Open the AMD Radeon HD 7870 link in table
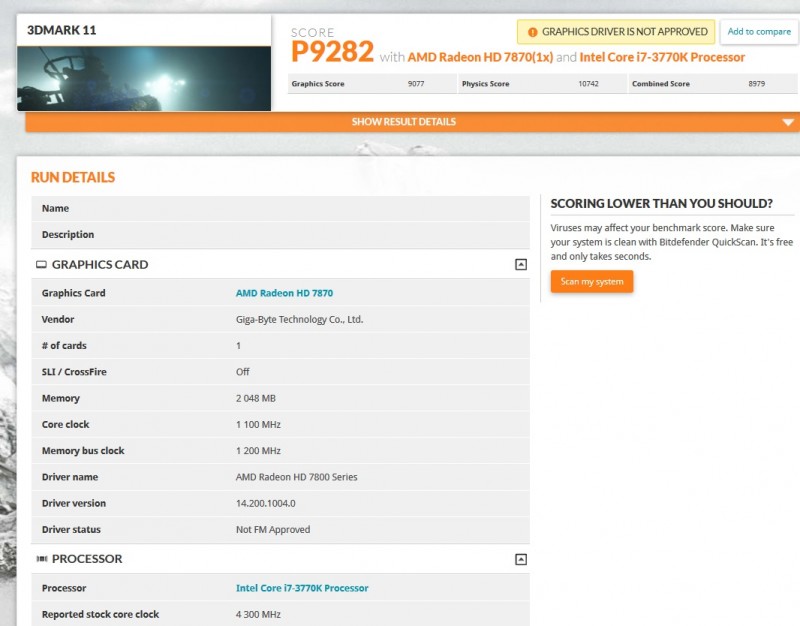The height and width of the screenshot is (626, 800). coord(284,293)
